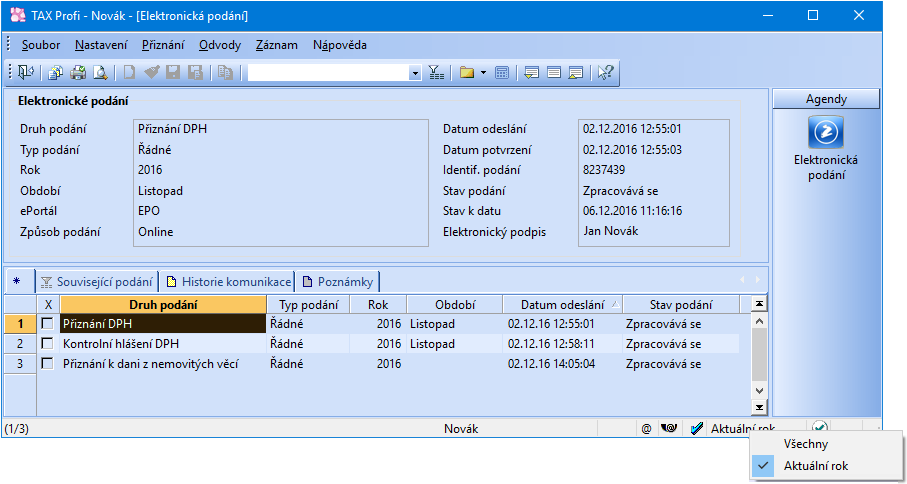Screen dimensions: 907x484
Task: Click the list icon with the down arrow
Action: pyautogui.click(x=532, y=72)
